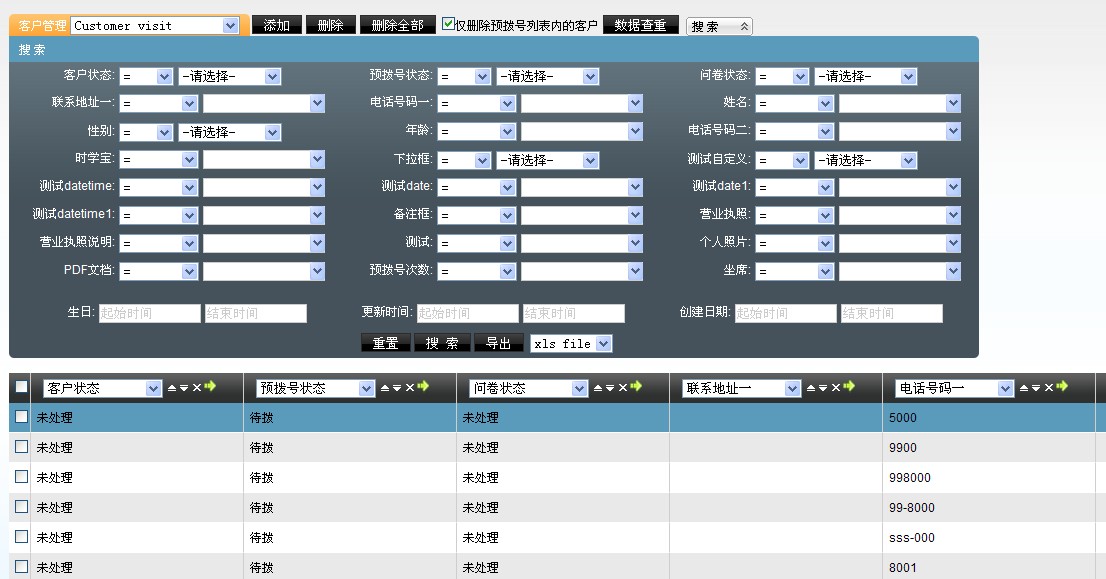Toggle 仅删除预拨号列表内的客户 checkbox
The image size is (1106, 579).
click(x=449, y=25)
